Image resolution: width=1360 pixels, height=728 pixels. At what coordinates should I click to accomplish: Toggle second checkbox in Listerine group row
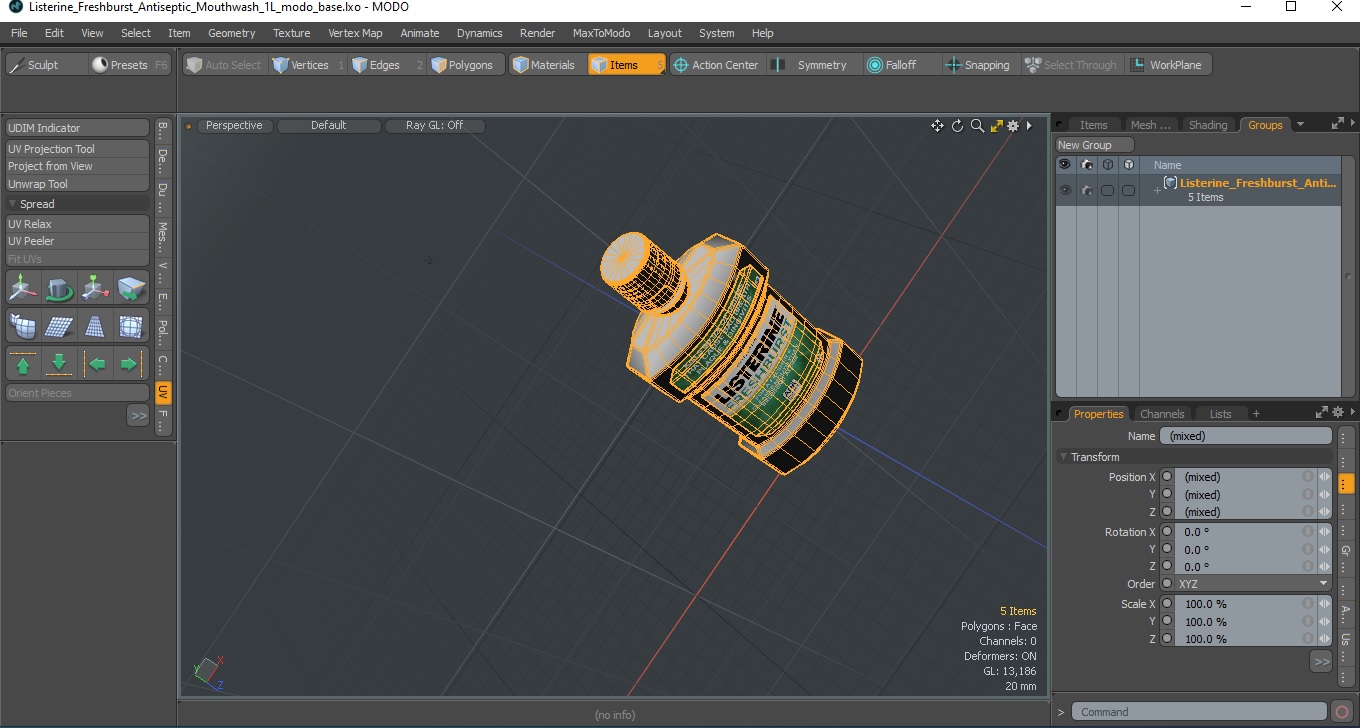(x=1128, y=190)
